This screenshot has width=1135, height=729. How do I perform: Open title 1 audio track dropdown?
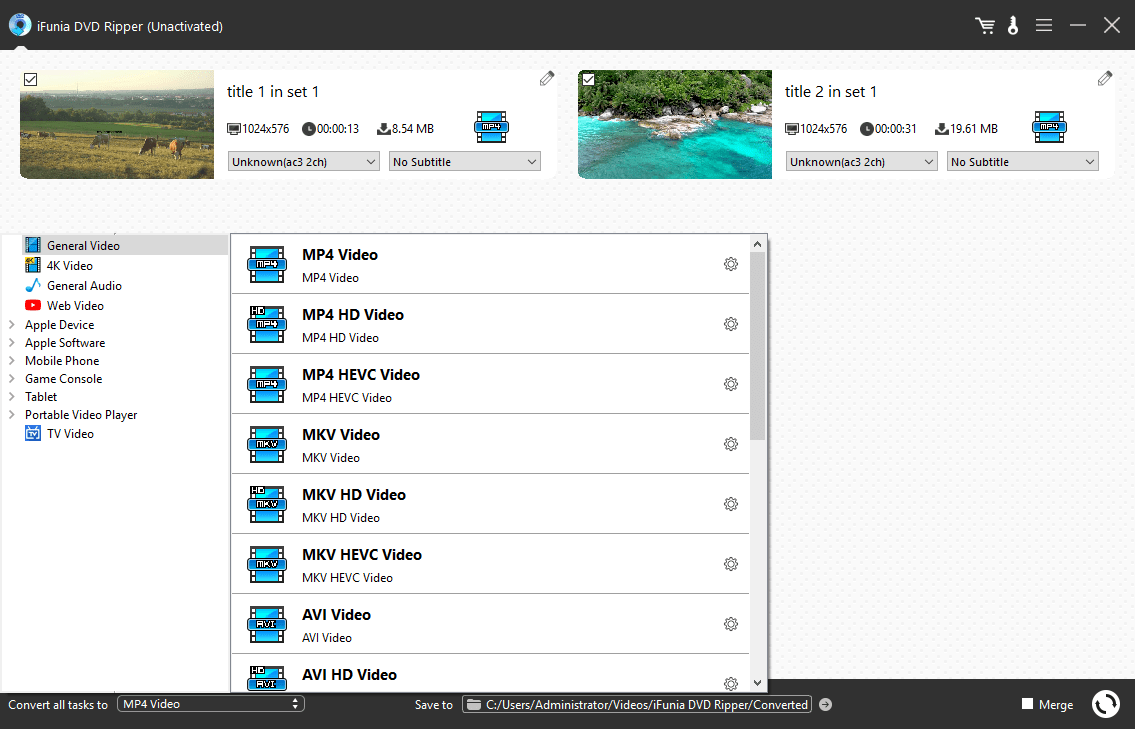pyautogui.click(x=303, y=162)
